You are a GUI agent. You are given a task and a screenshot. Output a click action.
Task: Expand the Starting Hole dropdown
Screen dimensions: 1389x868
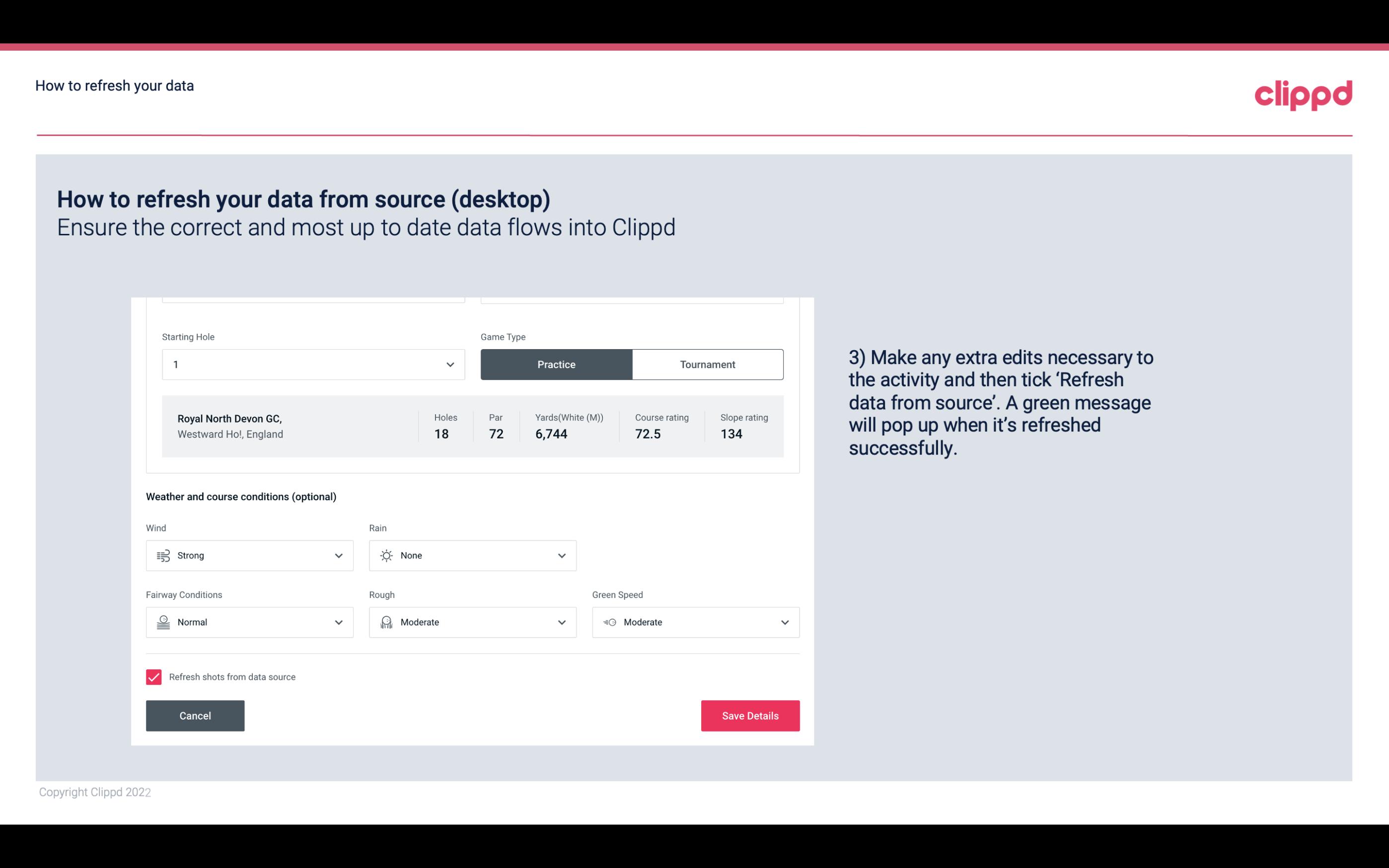[449, 364]
